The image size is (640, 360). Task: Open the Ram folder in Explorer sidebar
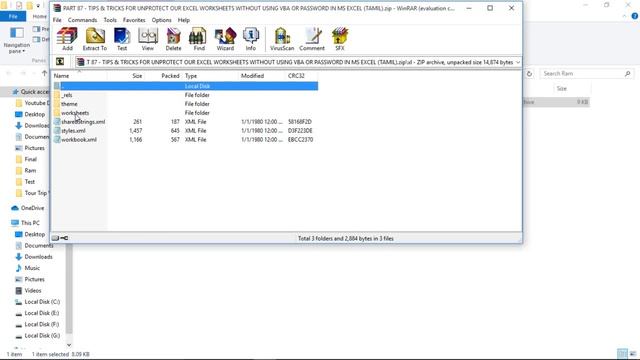30,171
